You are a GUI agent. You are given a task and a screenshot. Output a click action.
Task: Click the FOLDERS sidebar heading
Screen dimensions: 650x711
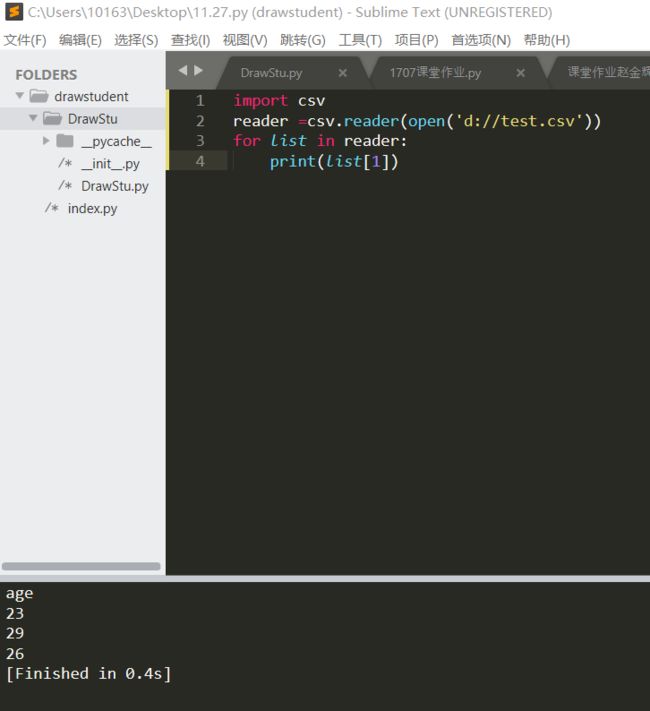46,74
